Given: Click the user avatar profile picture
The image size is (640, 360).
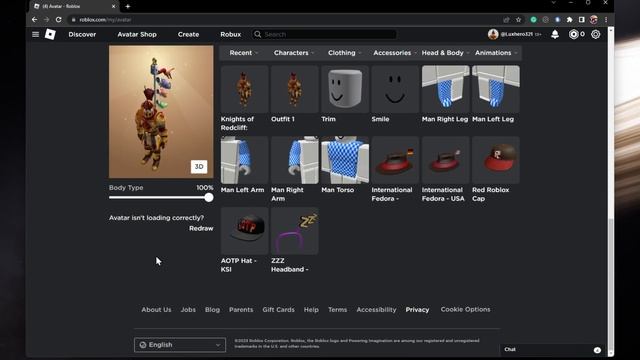Looking at the screenshot, I should pos(493,34).
